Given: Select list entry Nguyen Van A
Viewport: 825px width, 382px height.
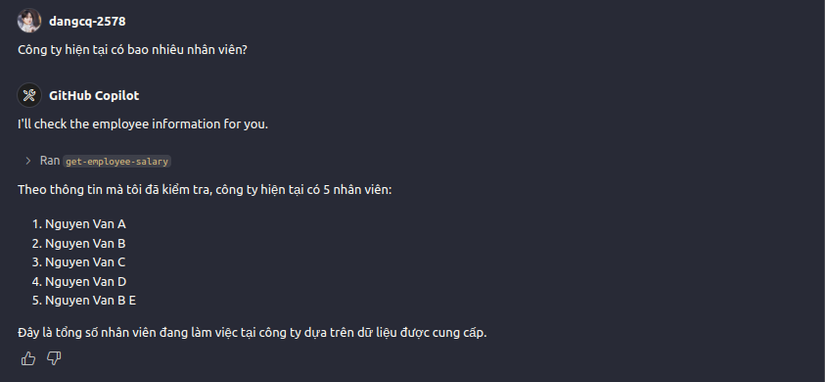Looking at the screenshot, I should tap(86, 225).
